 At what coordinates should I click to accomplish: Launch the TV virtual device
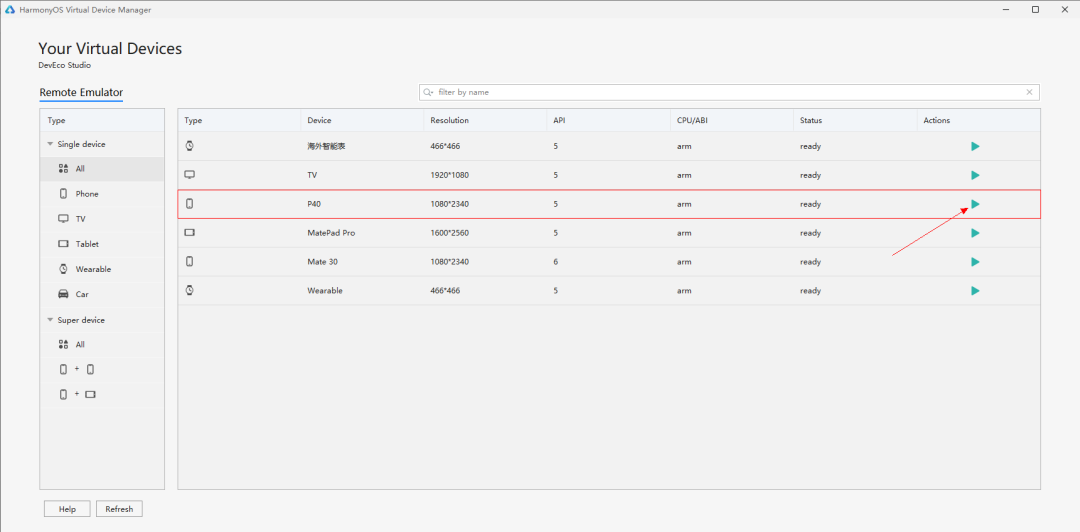coord(975,175)
